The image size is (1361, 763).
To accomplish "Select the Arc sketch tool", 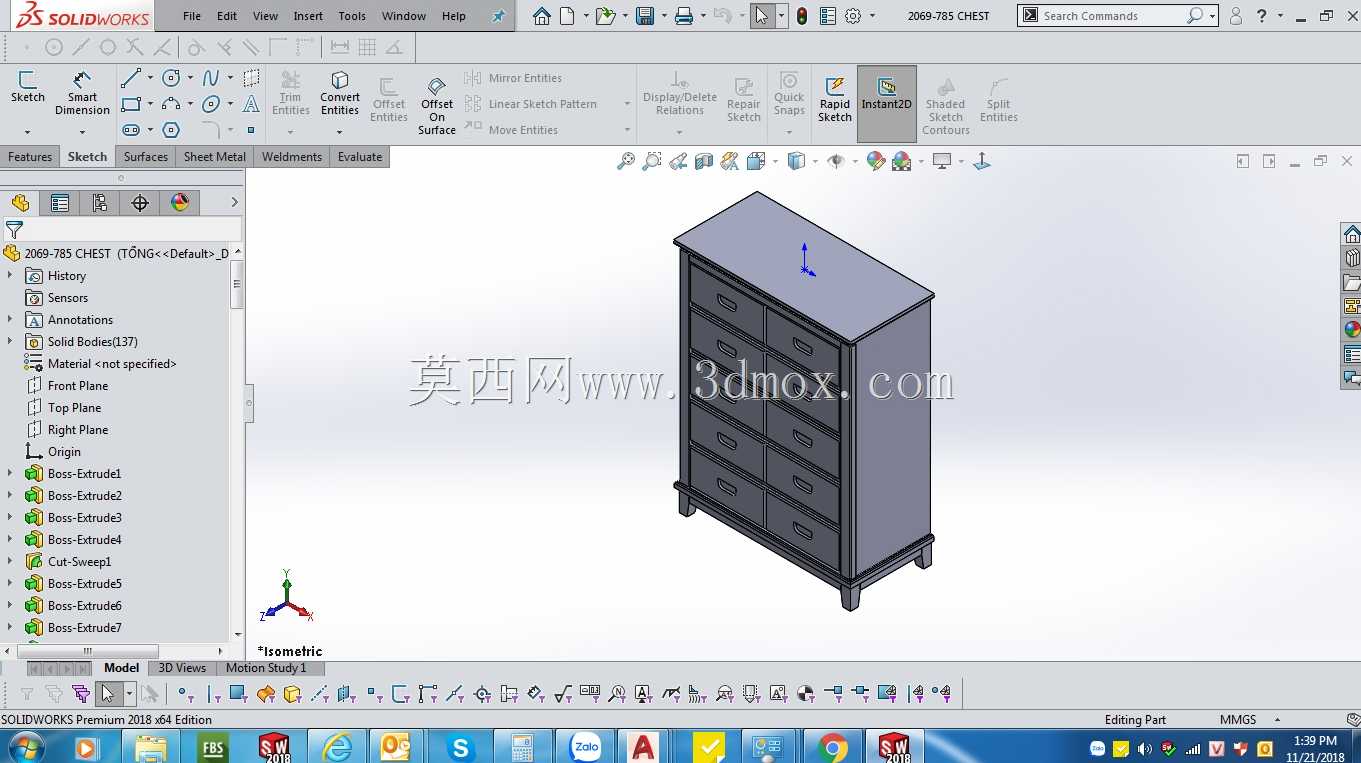I will [172, 104].
